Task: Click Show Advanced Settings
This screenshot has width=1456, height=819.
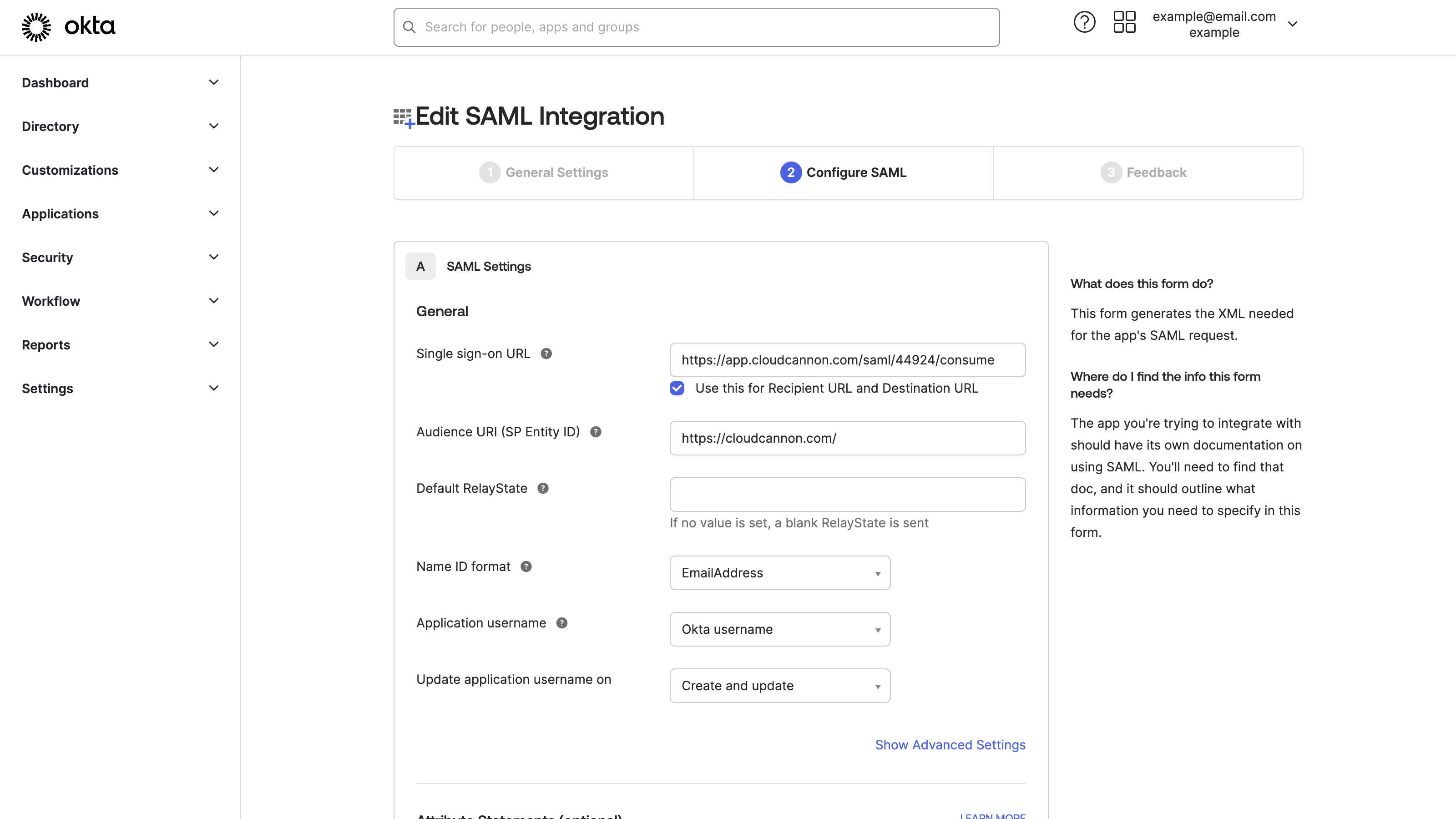Action: [x=950, y=744]
